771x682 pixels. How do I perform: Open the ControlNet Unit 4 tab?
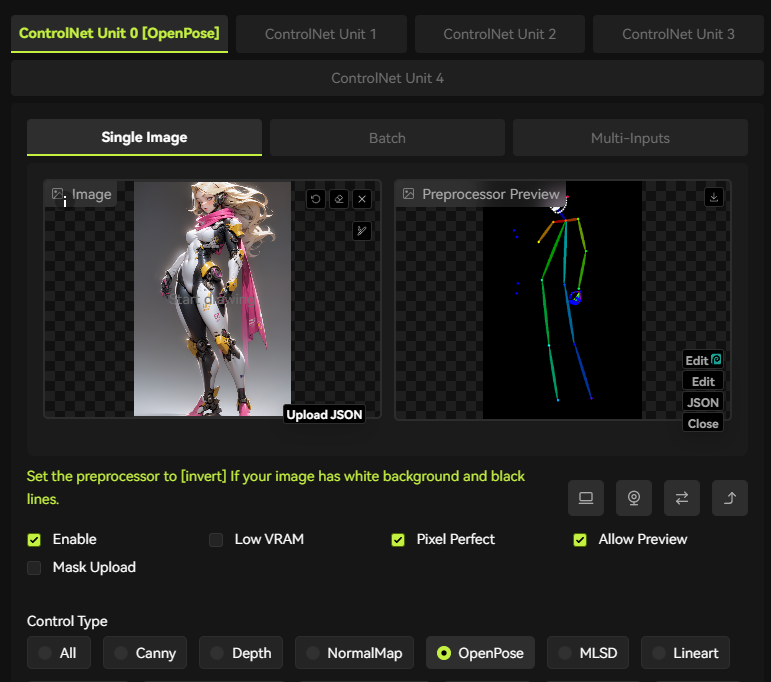(387, 78)
